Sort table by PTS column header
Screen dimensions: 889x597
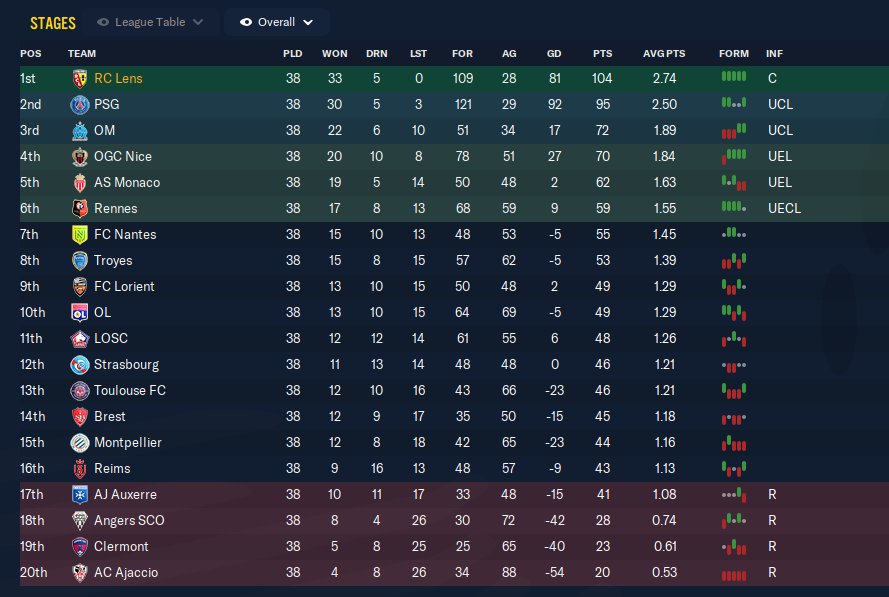[x=602, y=53]
